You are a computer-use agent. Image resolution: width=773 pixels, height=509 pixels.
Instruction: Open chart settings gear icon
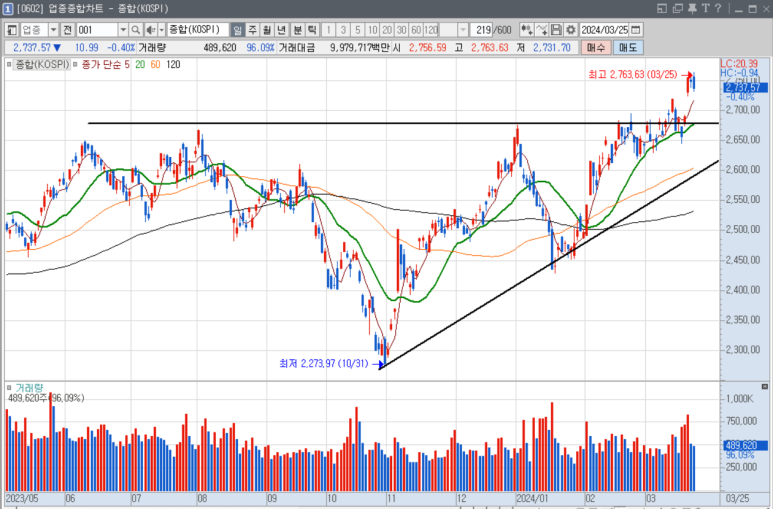(571, 30)
